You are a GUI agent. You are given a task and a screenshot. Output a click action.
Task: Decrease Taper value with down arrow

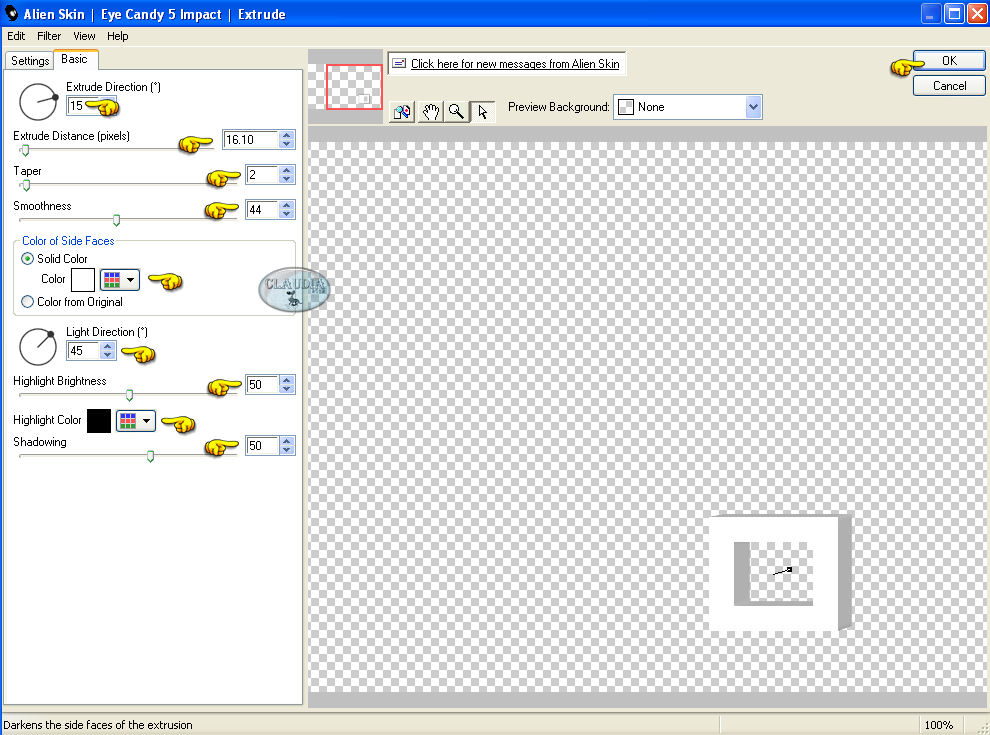click(287, 179)
